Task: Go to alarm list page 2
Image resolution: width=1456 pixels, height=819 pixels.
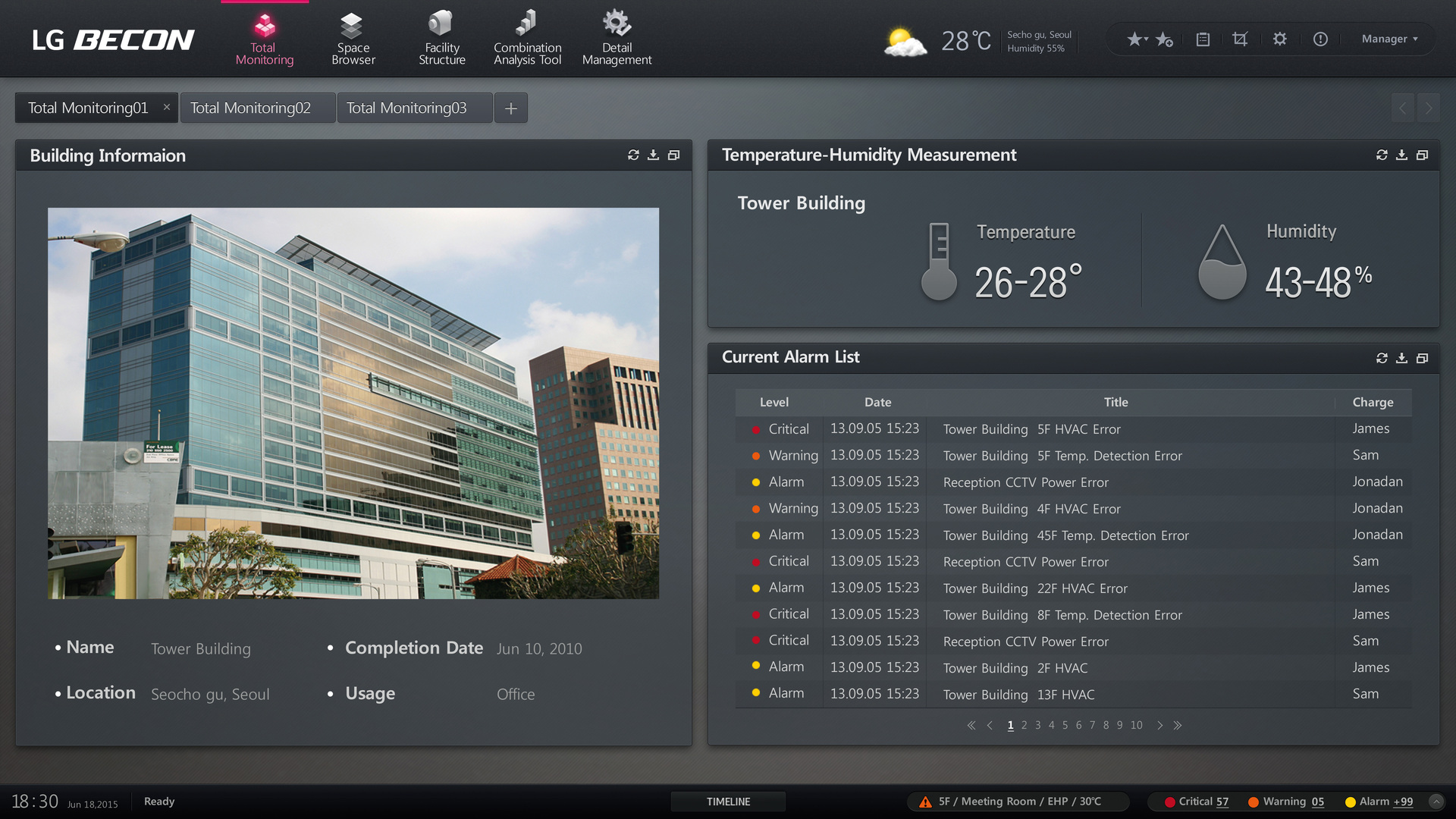Action: click(1024, 726)
